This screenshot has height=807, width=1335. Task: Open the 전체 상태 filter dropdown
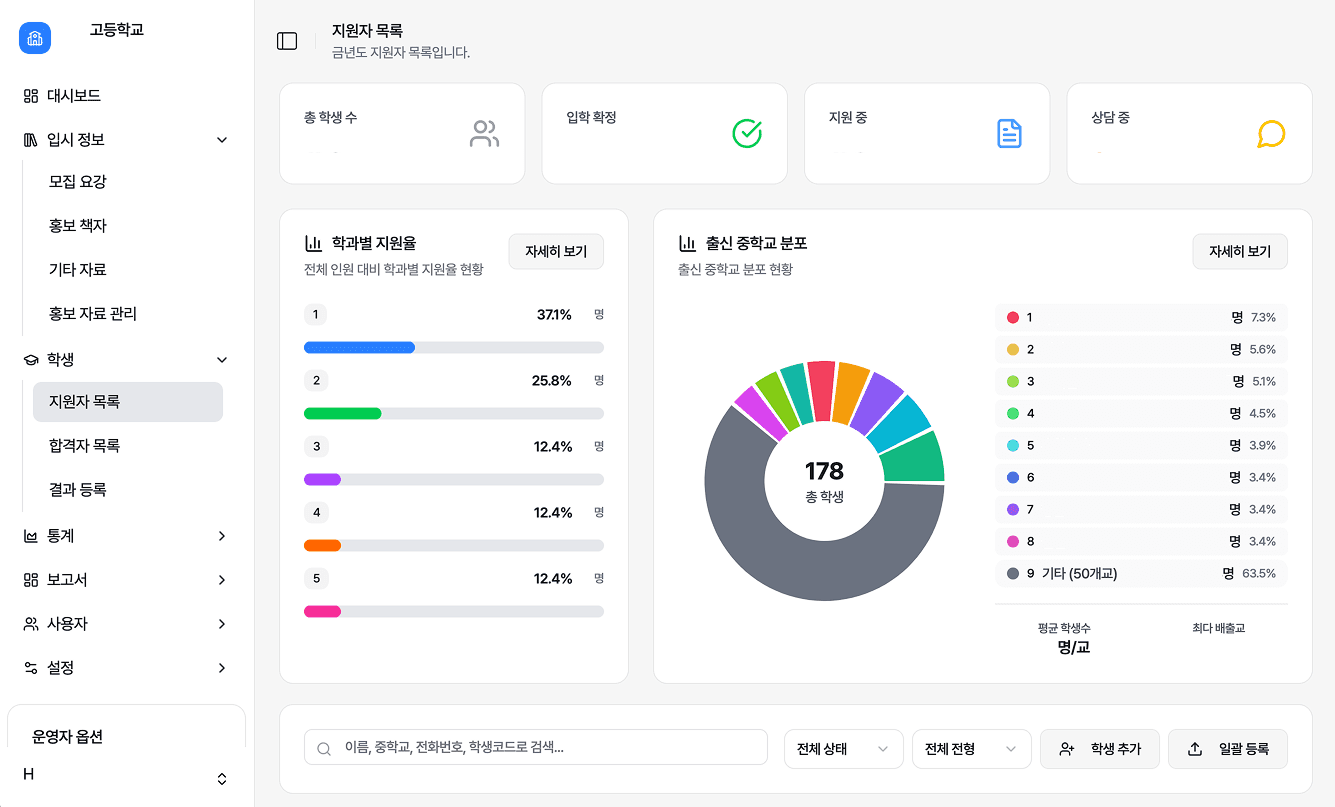coord(844,749)
